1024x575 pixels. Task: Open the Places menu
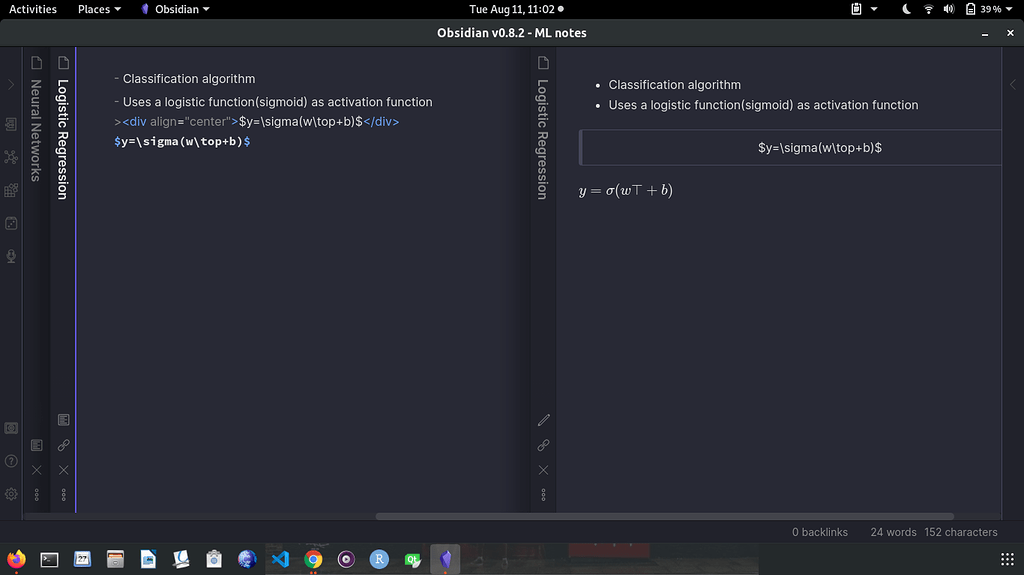(x=99, y=9)
